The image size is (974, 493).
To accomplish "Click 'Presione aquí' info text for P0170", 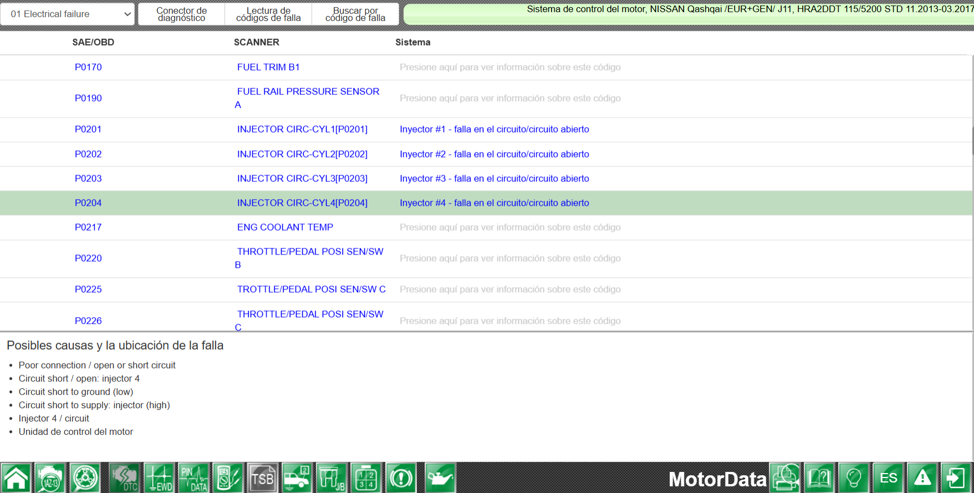I will pyautogui.click(x=510, y=67).
